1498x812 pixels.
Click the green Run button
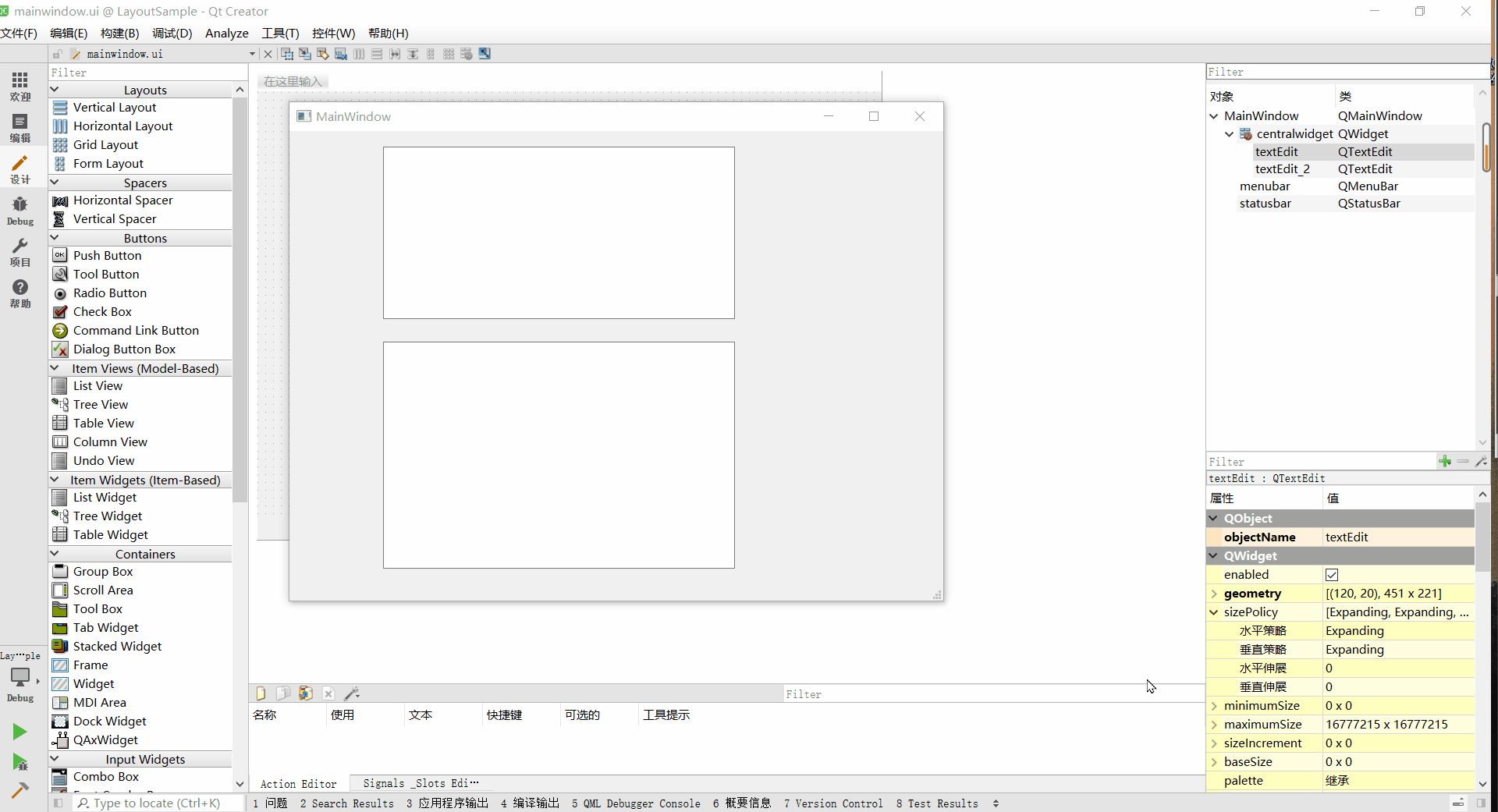(20, 732)
